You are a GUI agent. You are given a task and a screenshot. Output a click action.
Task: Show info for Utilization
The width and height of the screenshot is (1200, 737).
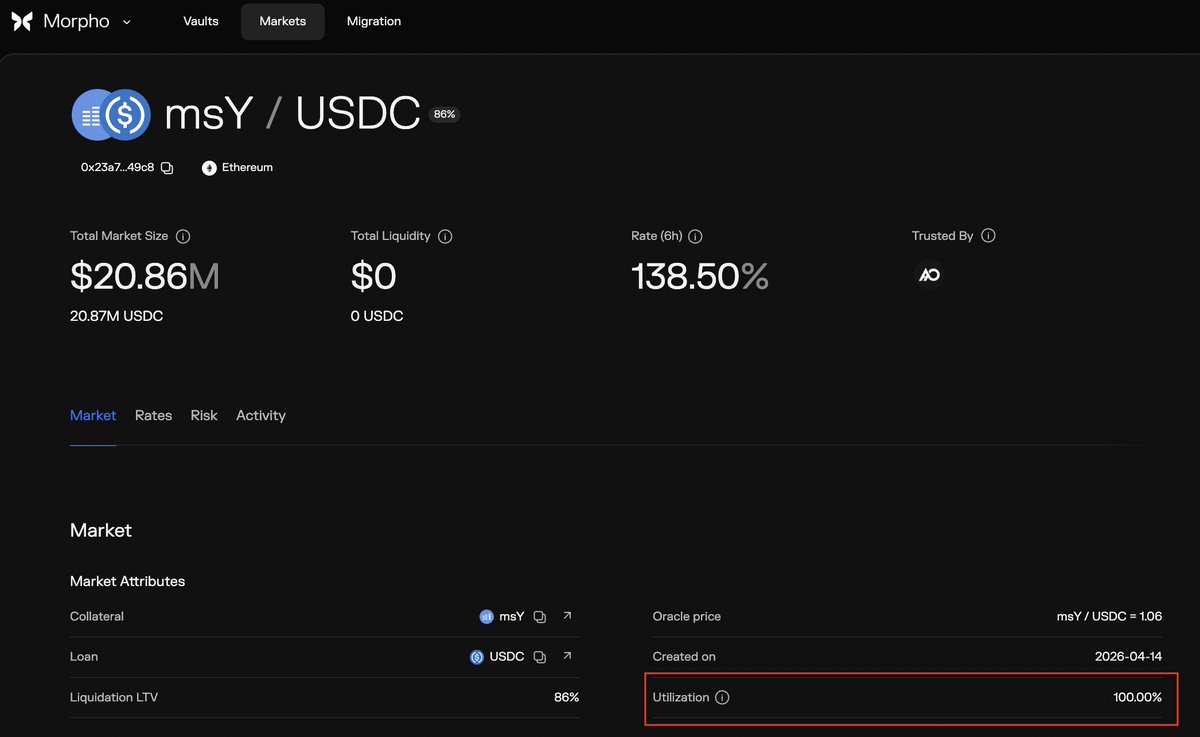(723, 697)
